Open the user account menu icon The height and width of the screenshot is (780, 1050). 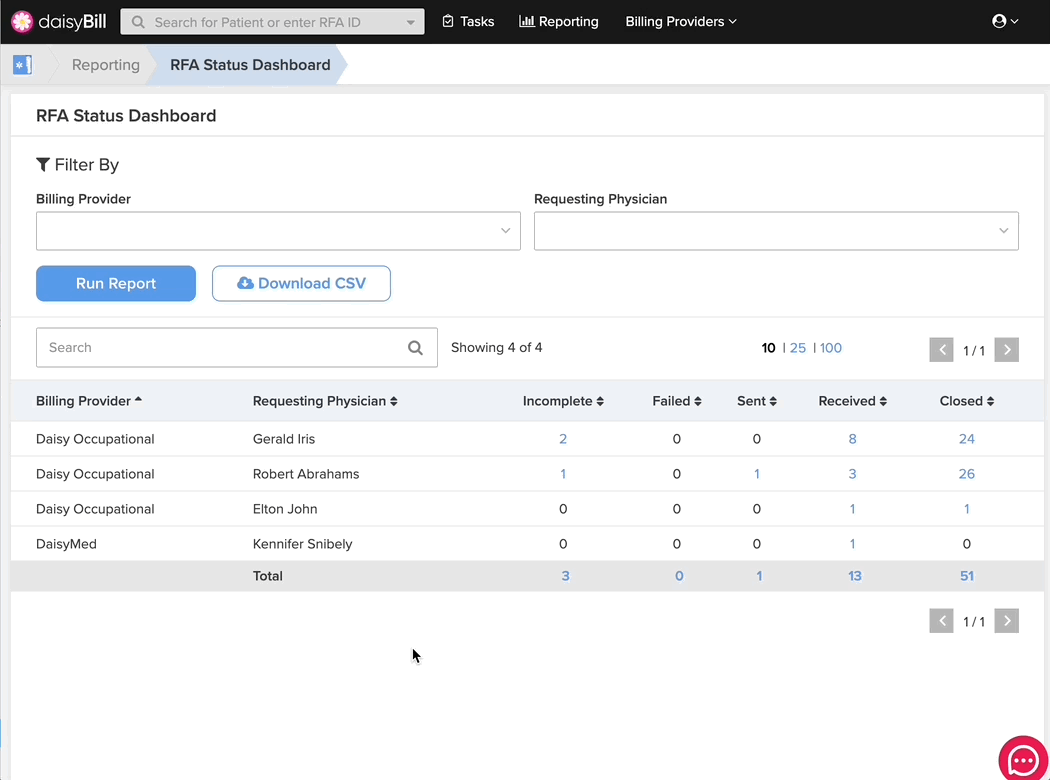[x=1004, y=21]
